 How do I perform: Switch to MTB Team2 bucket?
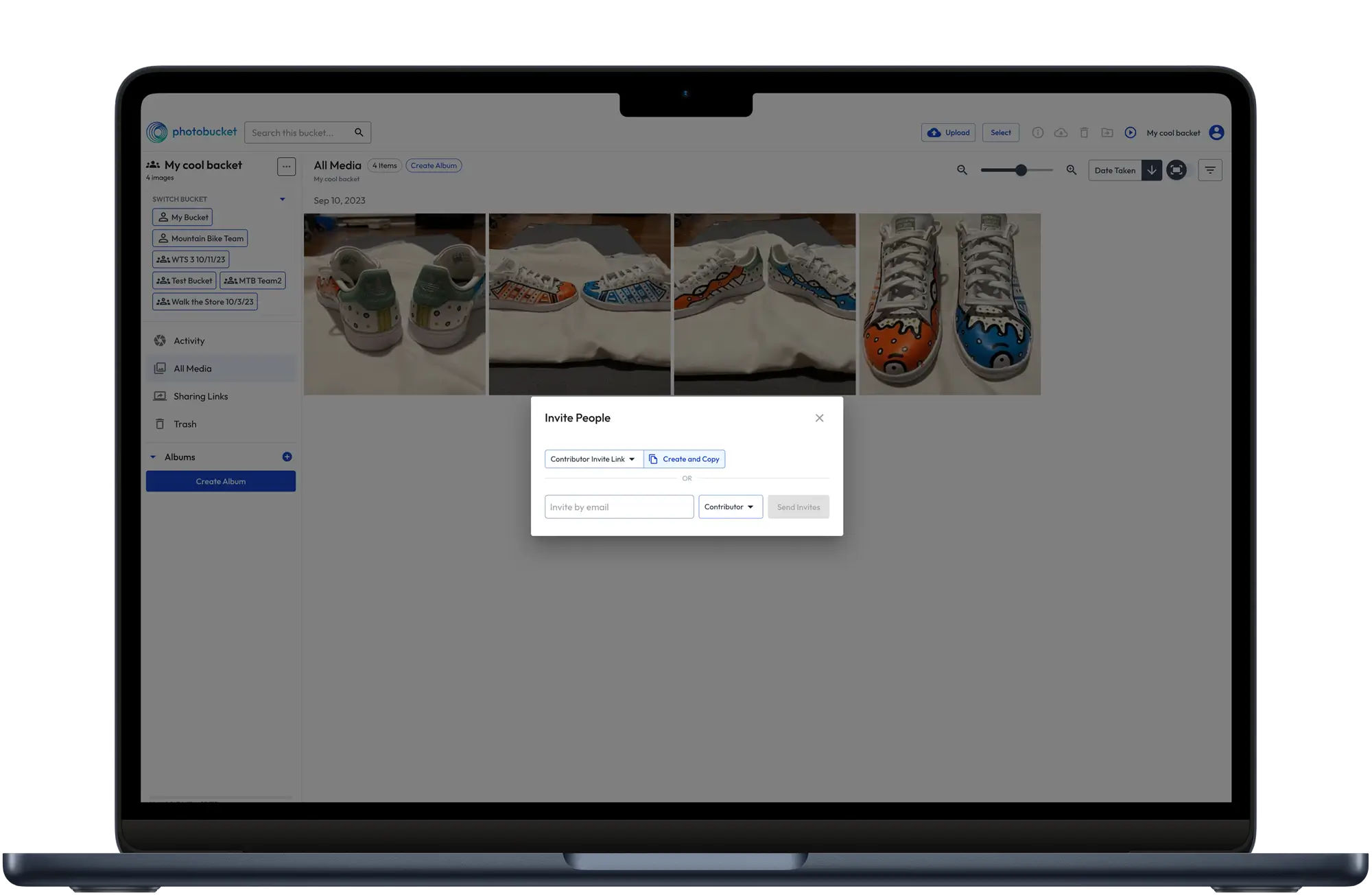[253, 281]
